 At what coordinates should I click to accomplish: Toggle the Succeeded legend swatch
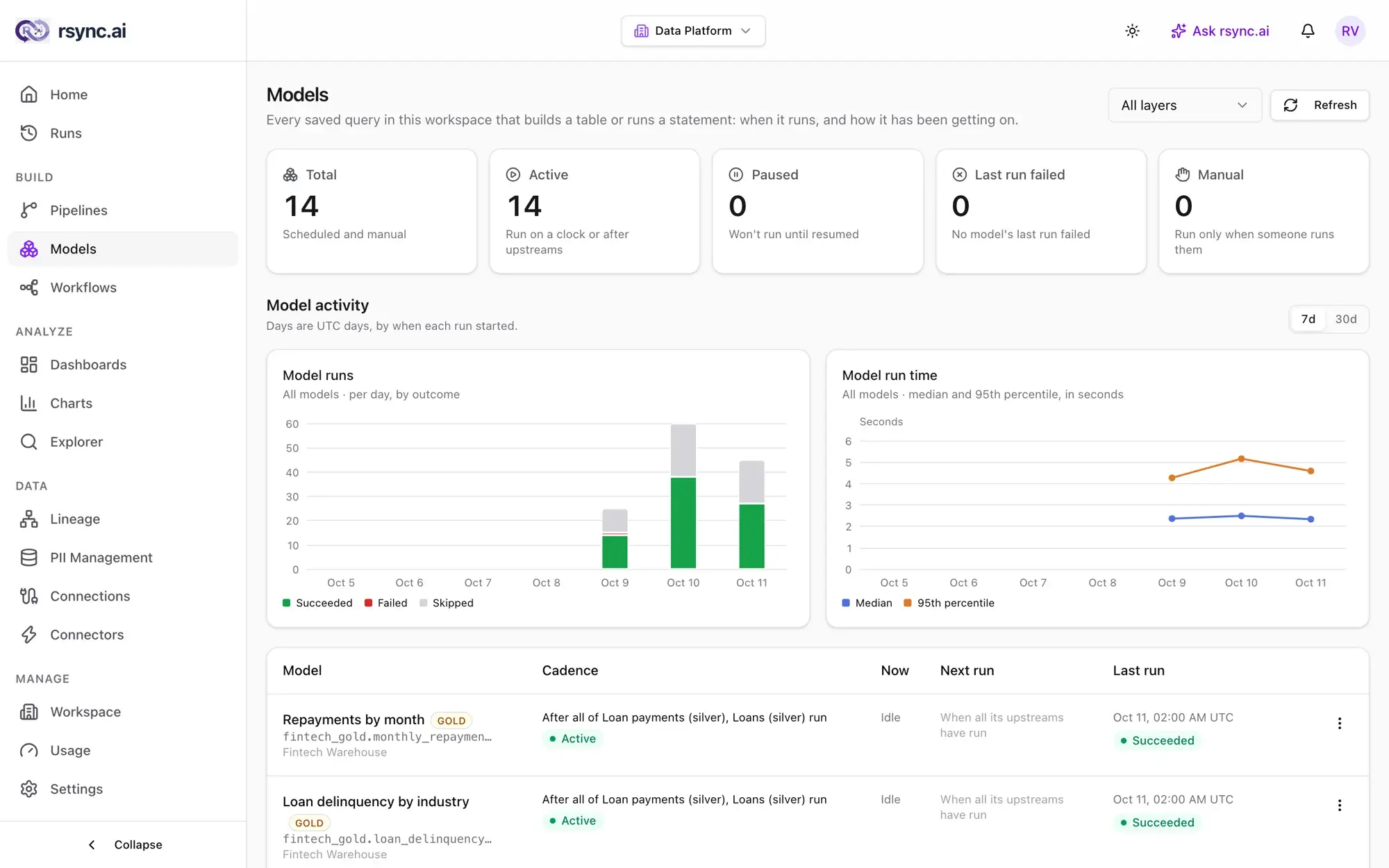286,603
